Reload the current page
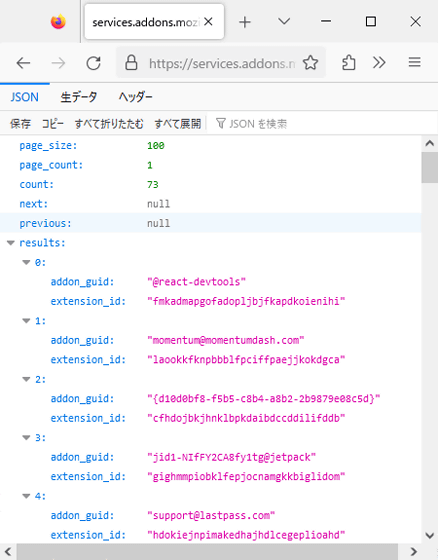Viewport: 438px width, 560px height. click(94, 63)
